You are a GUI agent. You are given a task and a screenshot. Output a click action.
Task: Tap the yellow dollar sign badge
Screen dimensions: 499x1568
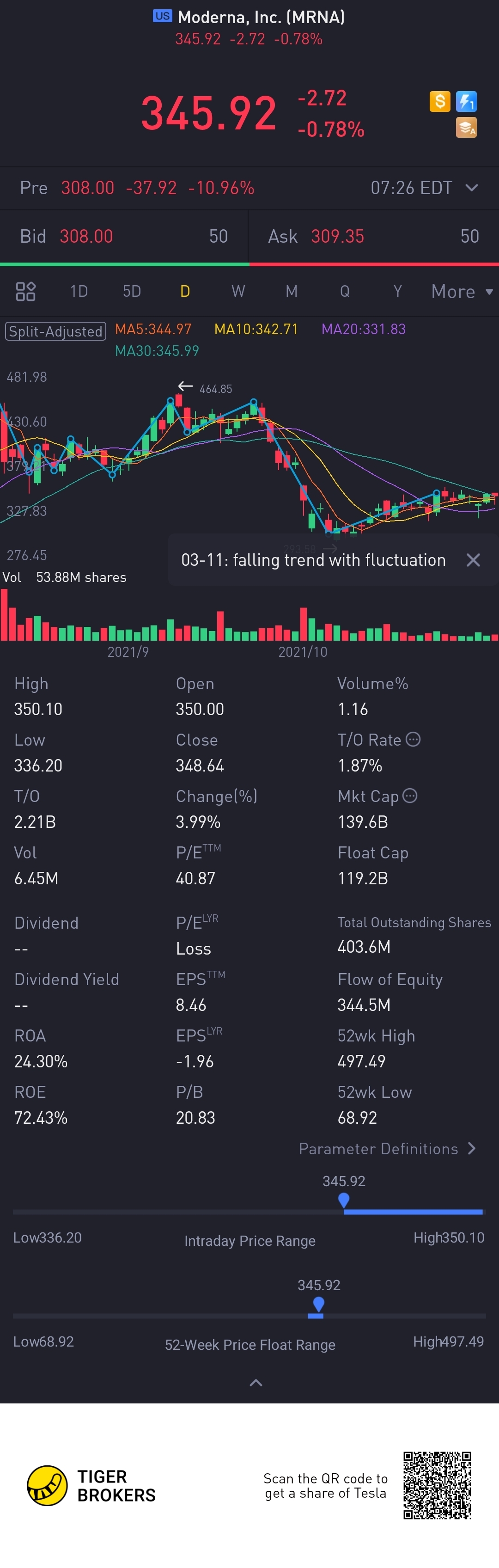[x=439, y=101]
